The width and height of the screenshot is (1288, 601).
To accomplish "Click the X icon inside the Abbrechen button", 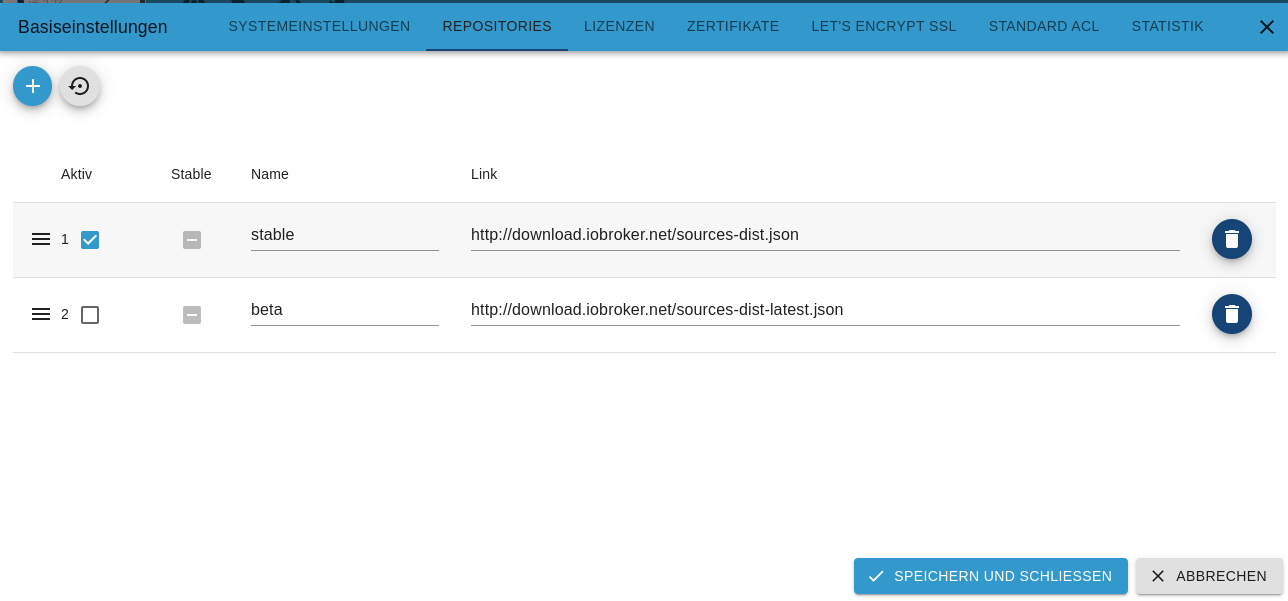I will [1158, 576].
